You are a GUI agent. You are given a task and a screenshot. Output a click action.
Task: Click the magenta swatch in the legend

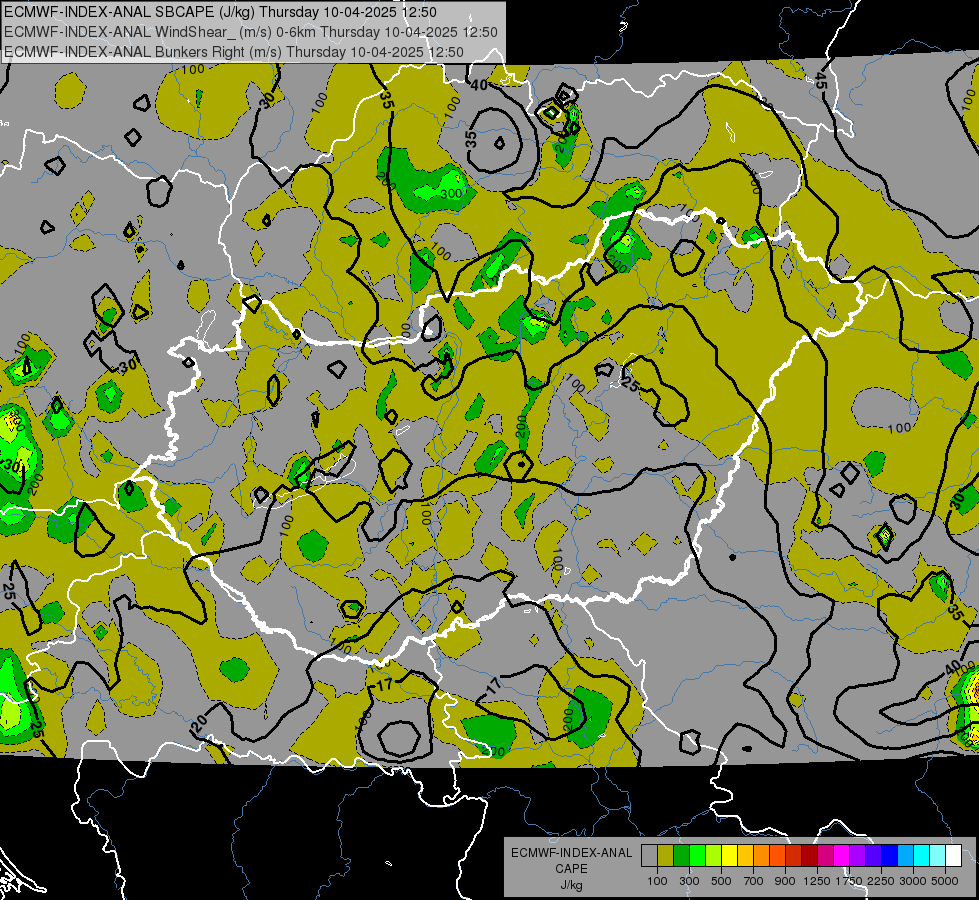point(841,856)
